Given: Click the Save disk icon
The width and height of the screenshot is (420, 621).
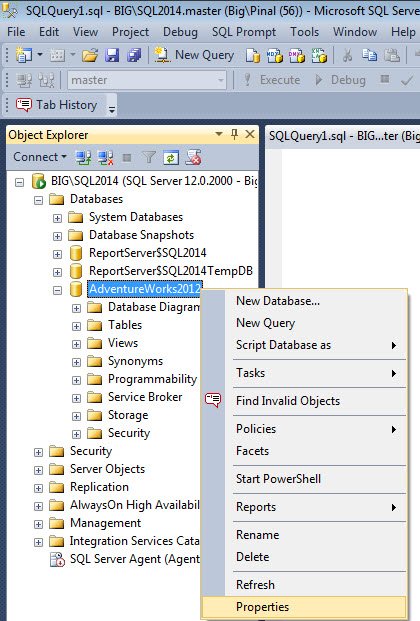Looking at the screenshot, I should (x=112, y=55).
